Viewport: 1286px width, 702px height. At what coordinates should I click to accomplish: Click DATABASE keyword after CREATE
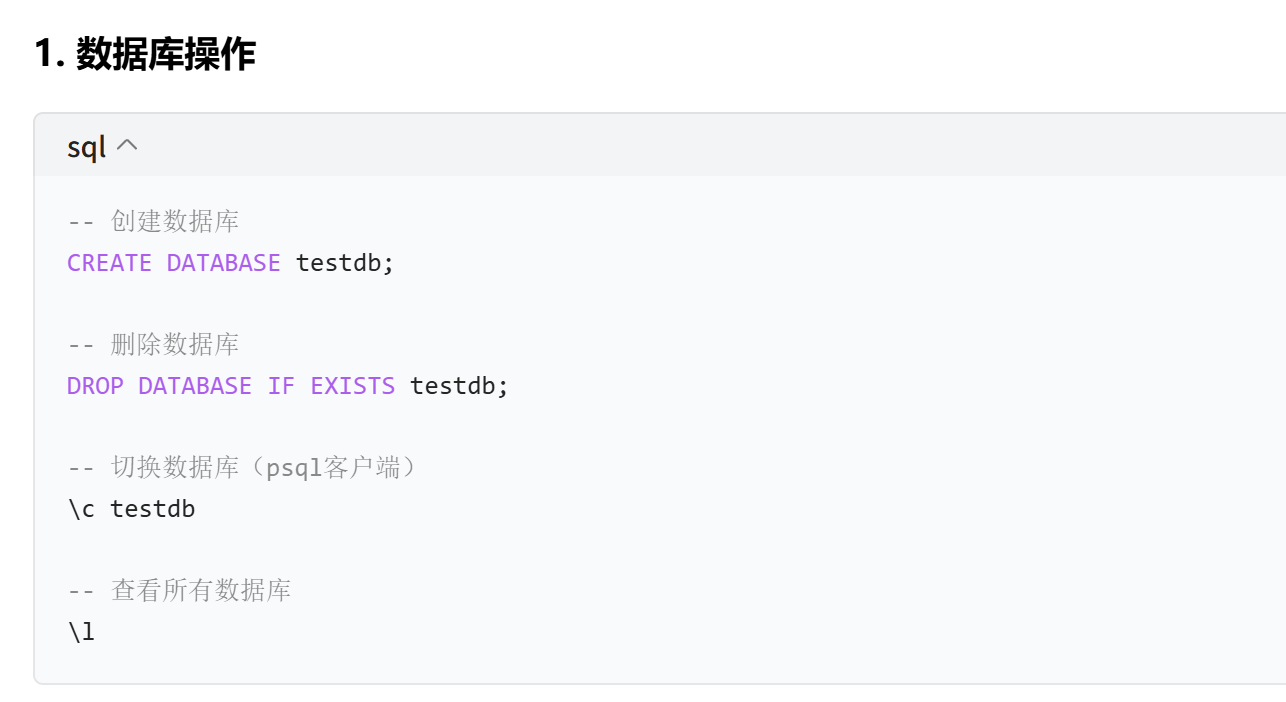(223, 263)
